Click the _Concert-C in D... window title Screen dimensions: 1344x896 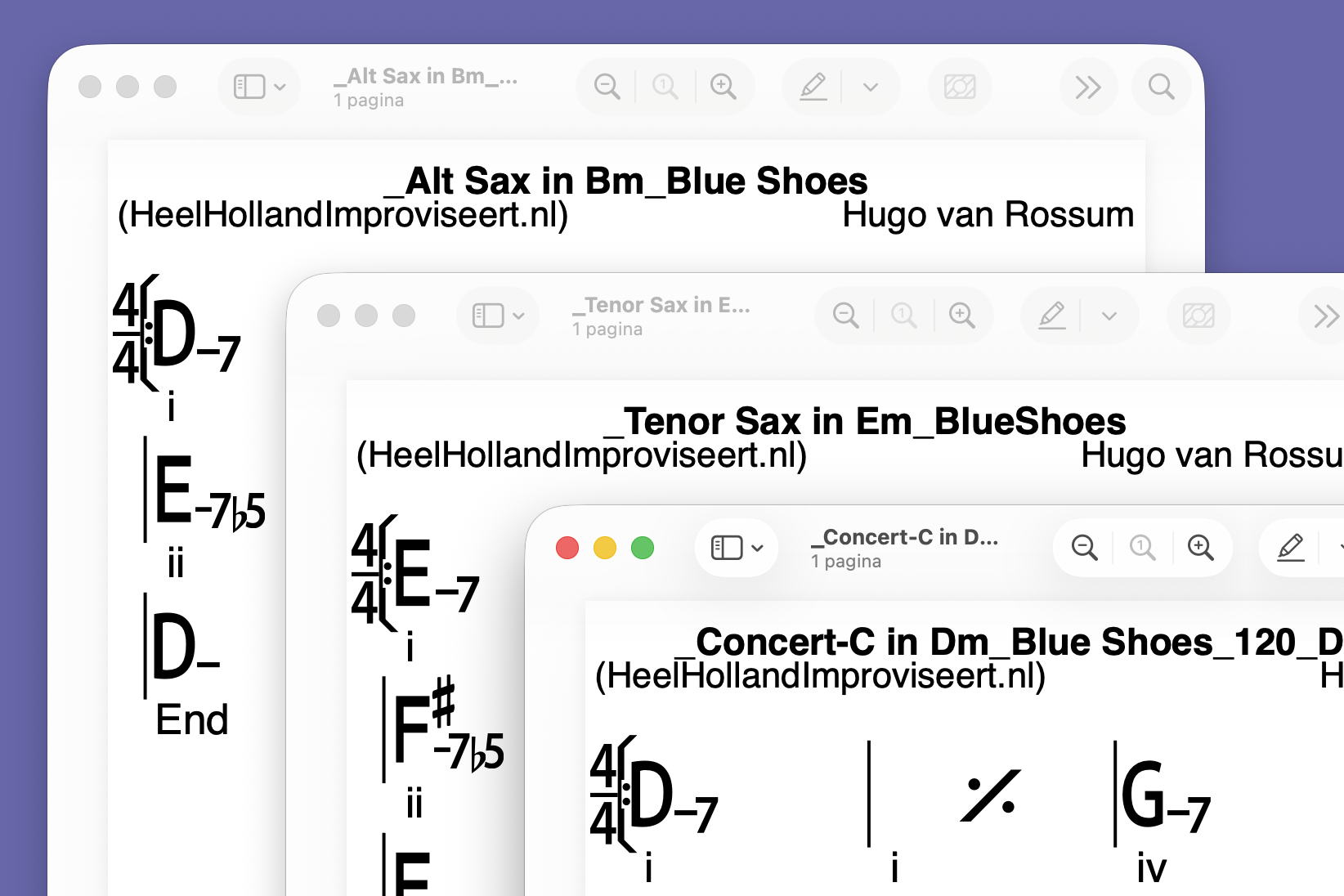click(x=904, y=537)
